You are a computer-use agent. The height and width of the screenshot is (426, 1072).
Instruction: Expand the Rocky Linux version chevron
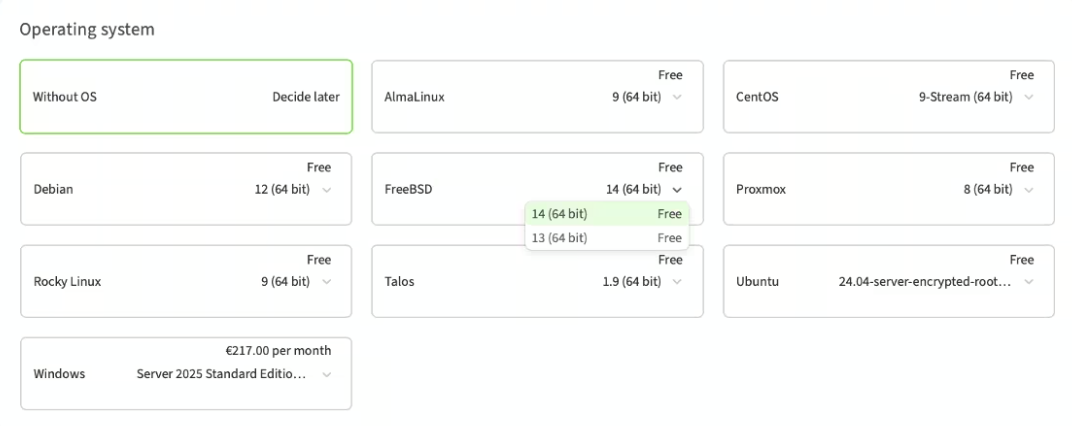[326, 282]
